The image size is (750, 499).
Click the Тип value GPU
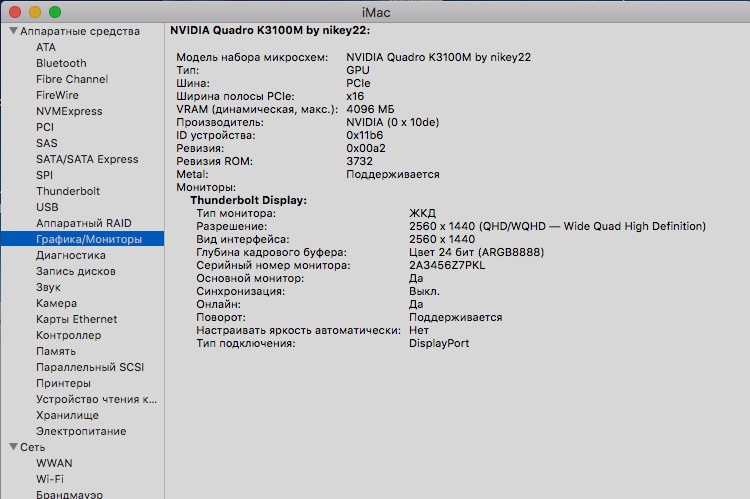tap(358, 70)
